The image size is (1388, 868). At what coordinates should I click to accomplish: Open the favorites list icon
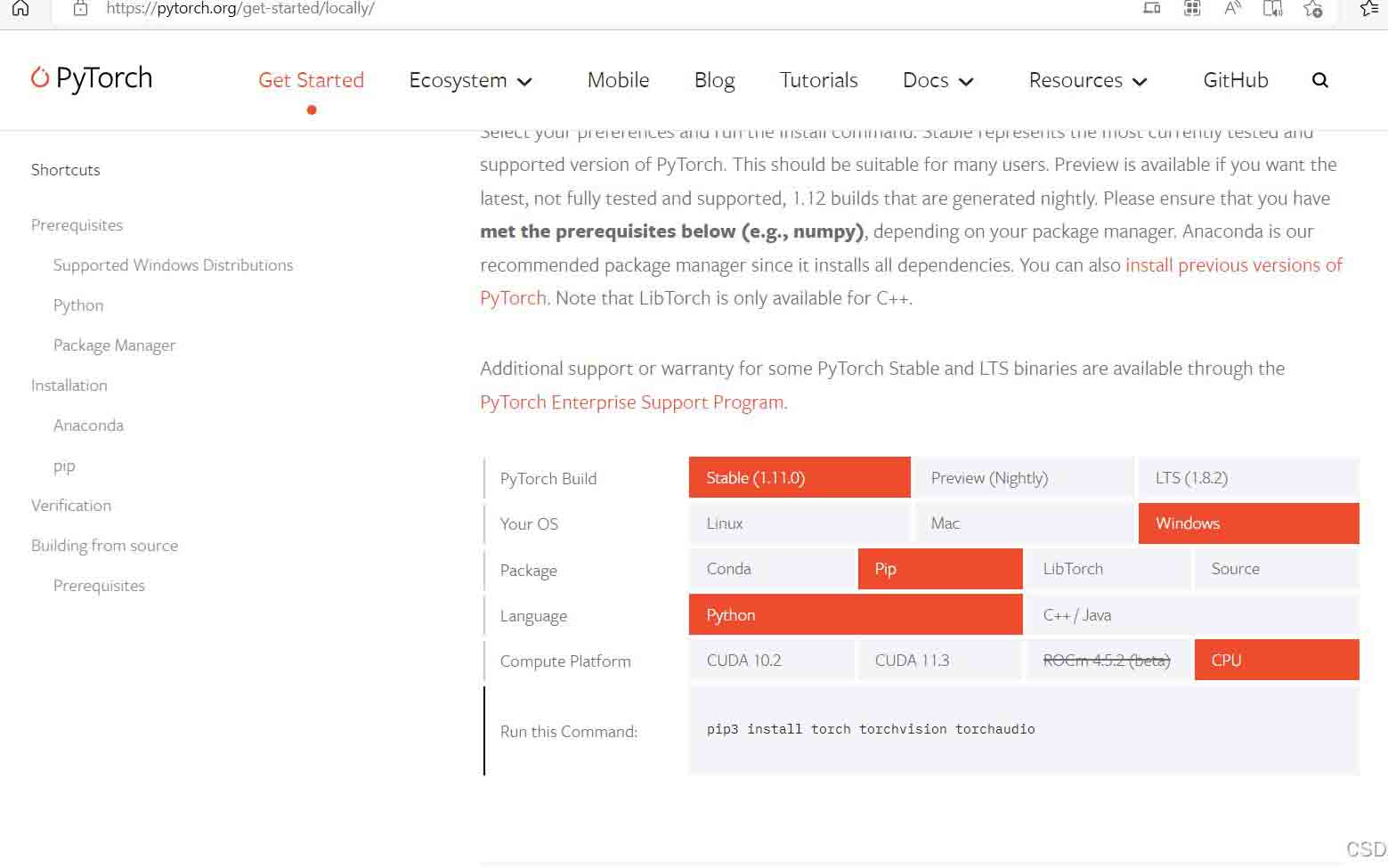1369,9
